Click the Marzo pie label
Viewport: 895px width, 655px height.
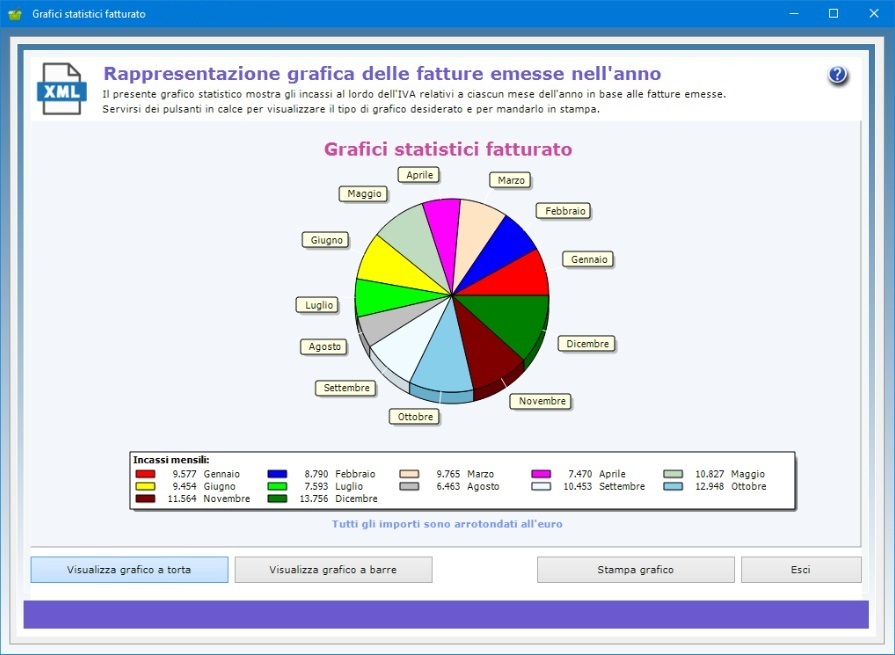(511, 180)
